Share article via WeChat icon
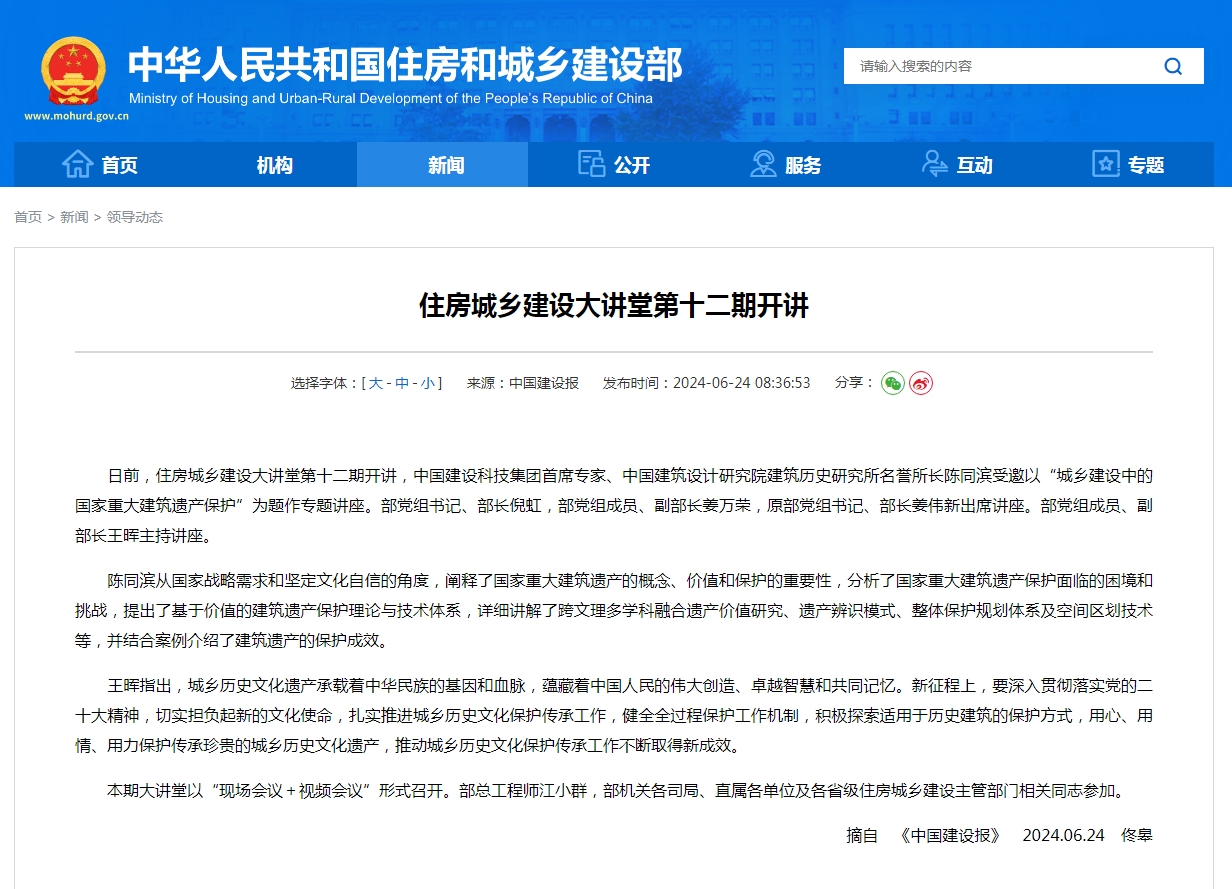The height and width of the screenshot is (889, 1232). pos(893,383)
